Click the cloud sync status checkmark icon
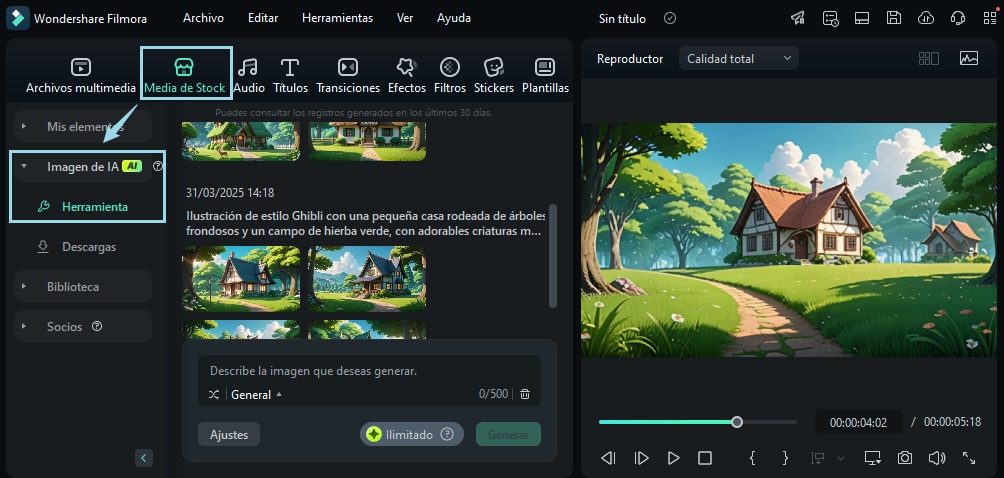The image size is (1004, 478). [x=670, y=18]
